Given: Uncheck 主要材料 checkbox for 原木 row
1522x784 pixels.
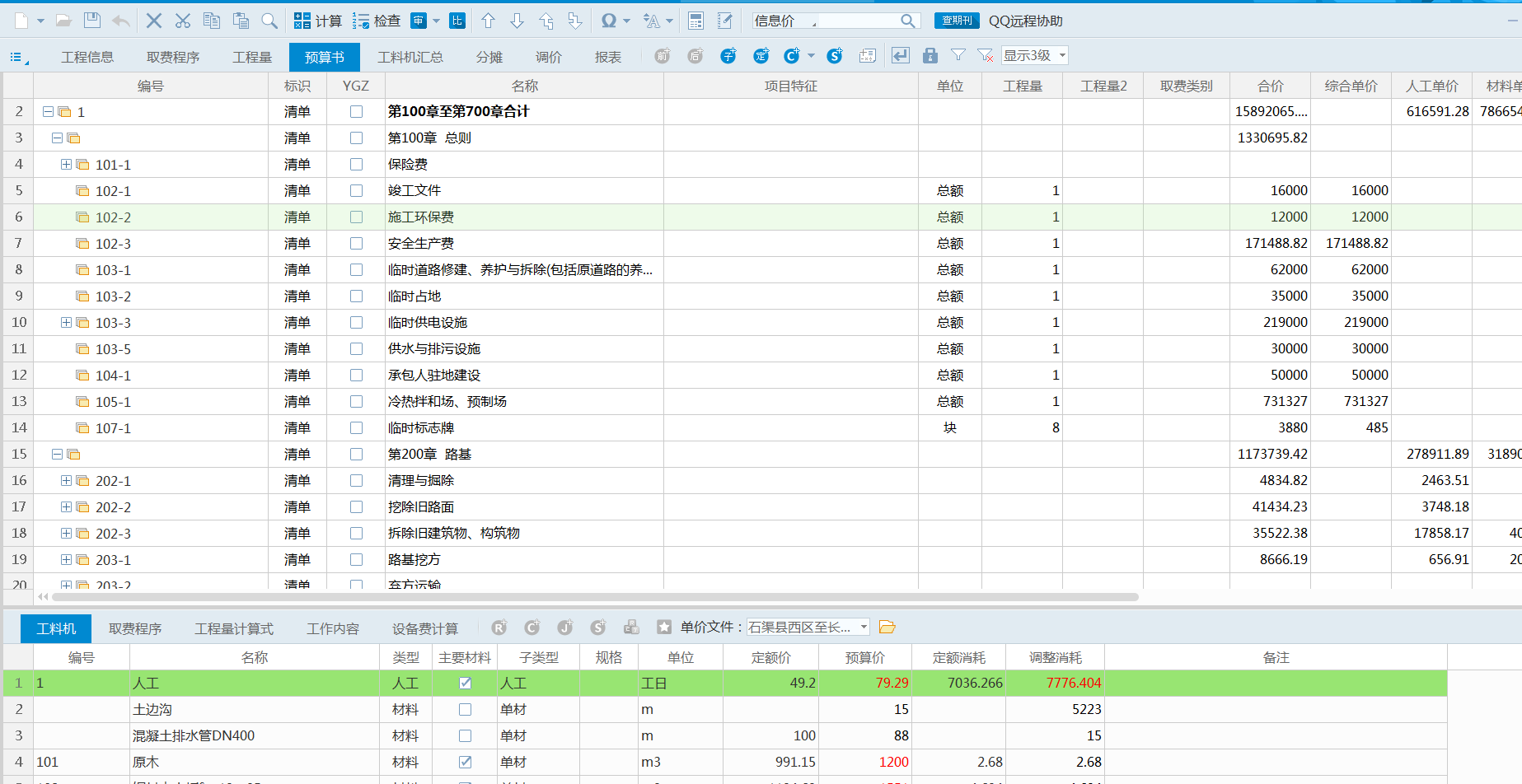Looking at the screenshot, I should [x=465, y=762].
